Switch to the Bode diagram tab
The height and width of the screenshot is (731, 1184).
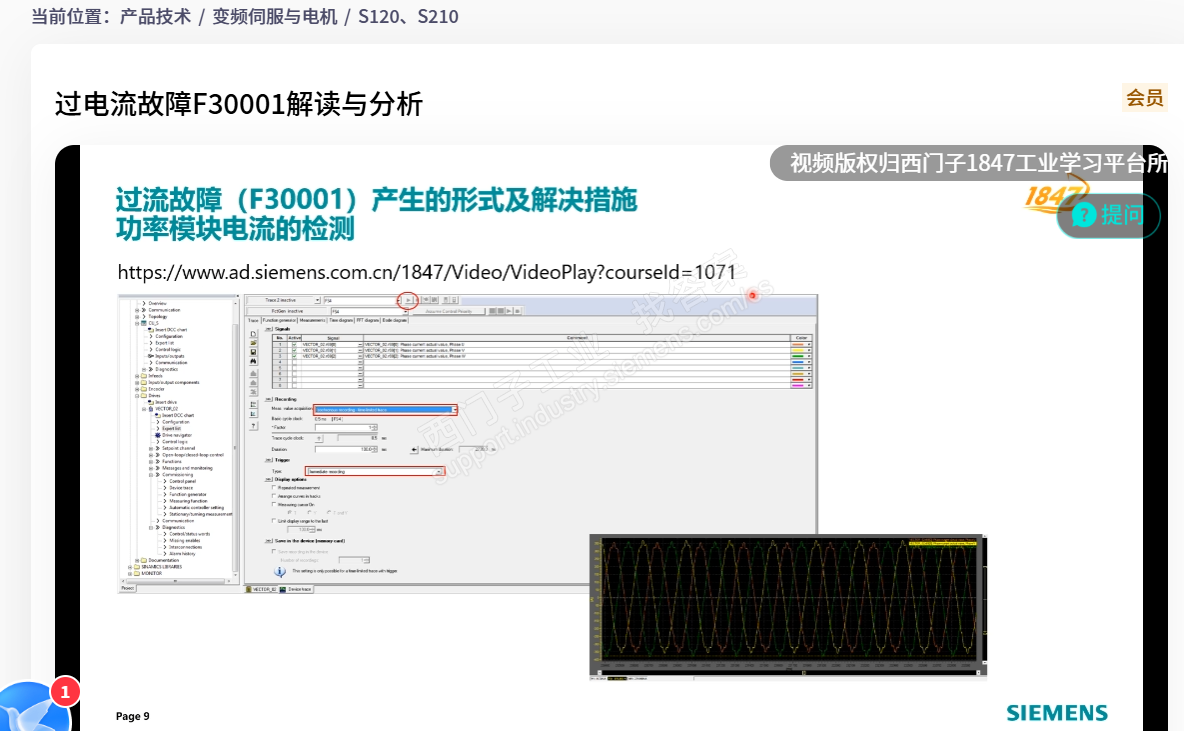pyautogui.click(x=395, y=320)
